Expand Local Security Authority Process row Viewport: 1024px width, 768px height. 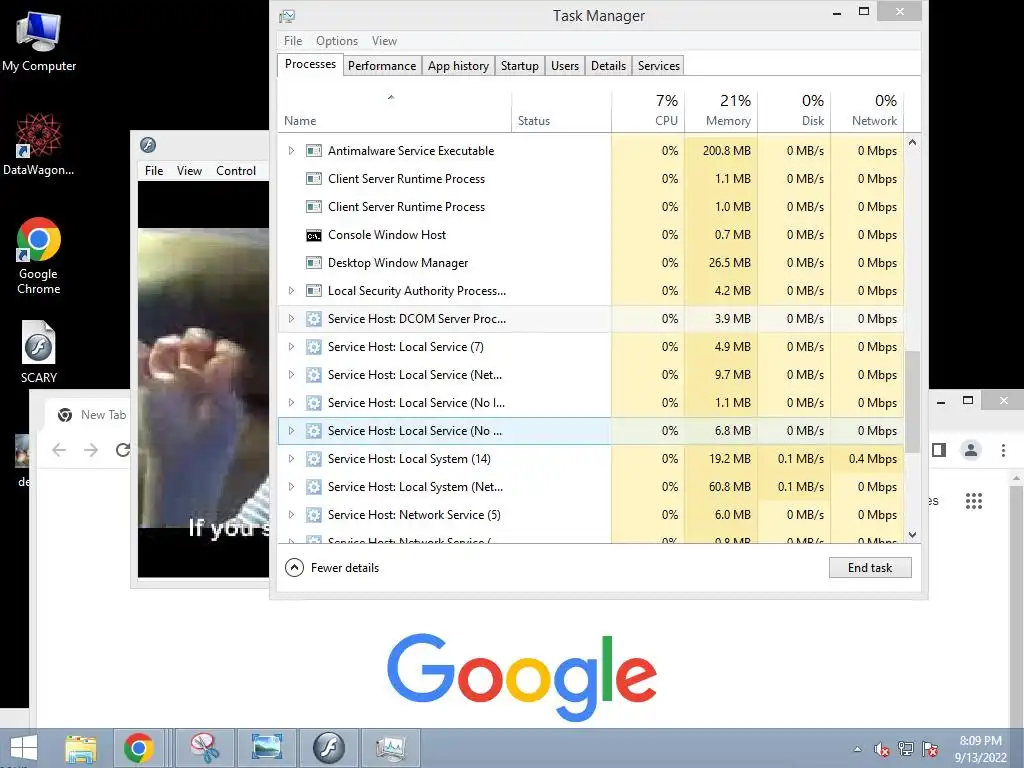coord(291,291)
